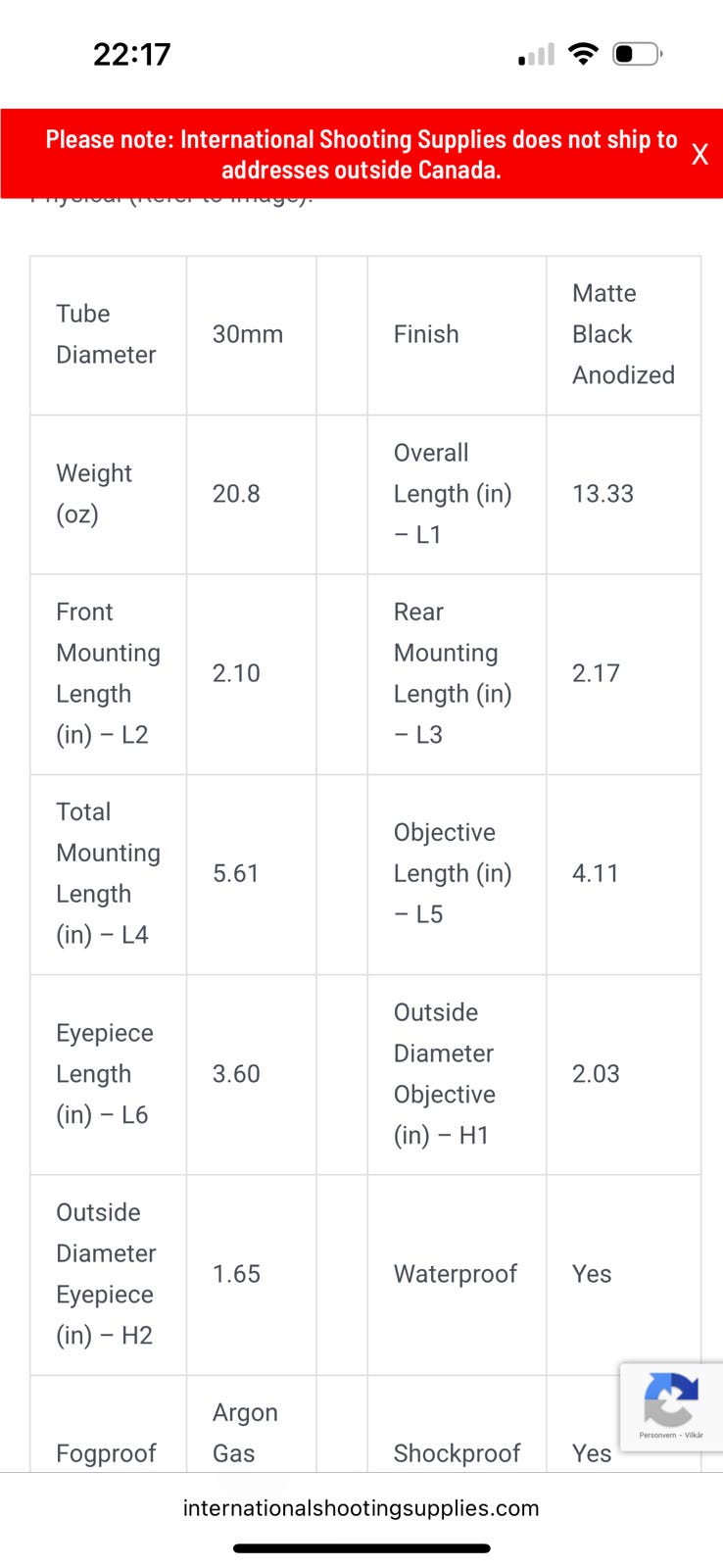The width and height of the screenshot is (723, 1568).
Task: Open the internationalshootingsupplies.com address bar
Action: (x=361, y=1508)
